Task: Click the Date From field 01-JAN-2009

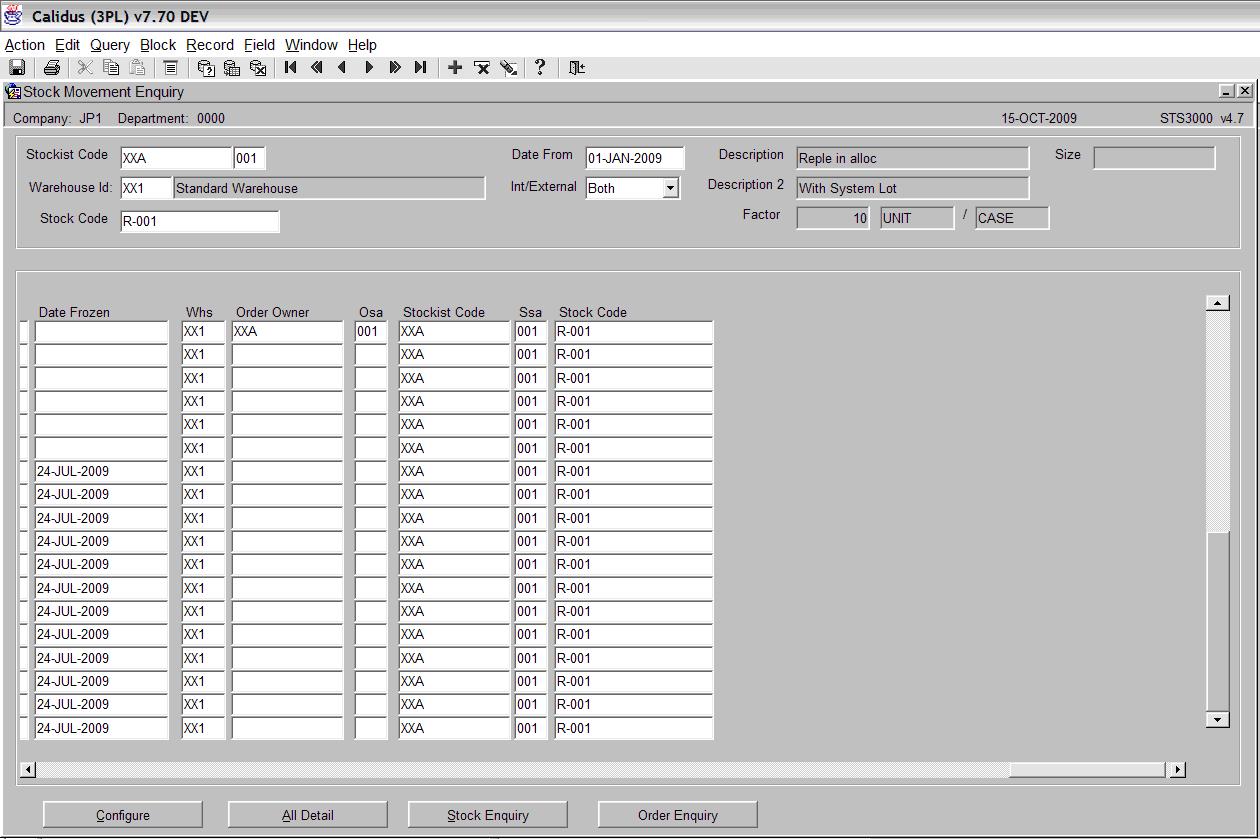Action: pyautogui.click(x=635, y=158)
